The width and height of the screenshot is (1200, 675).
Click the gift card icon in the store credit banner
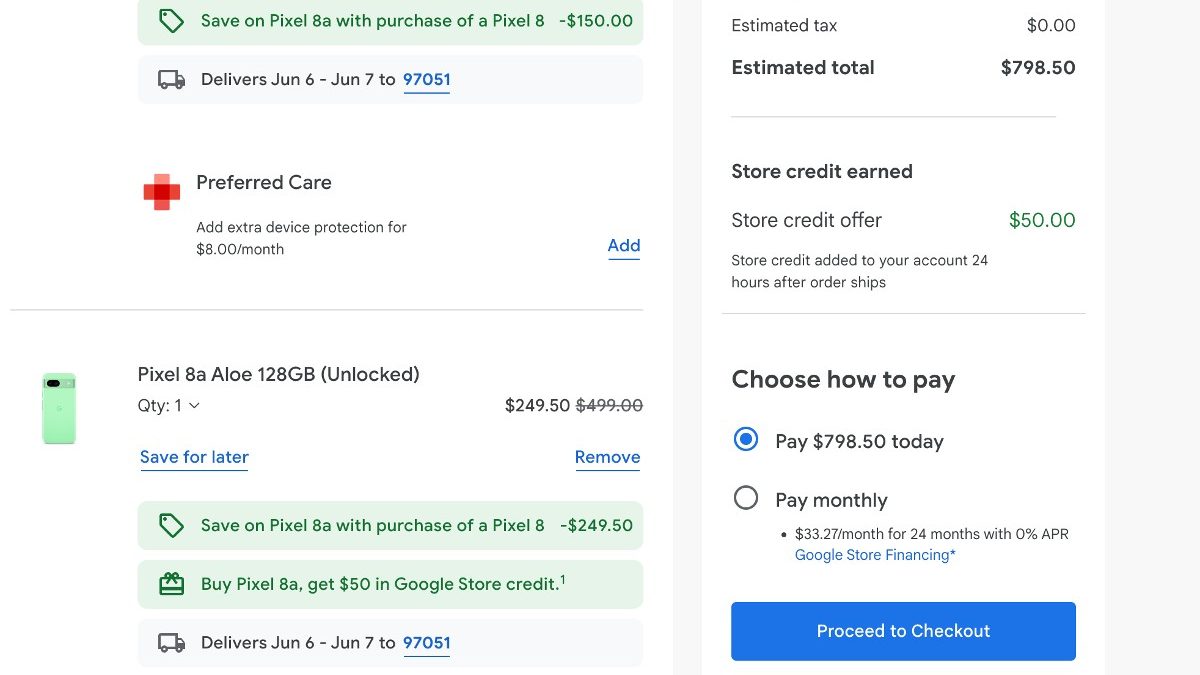coord(172,584)
